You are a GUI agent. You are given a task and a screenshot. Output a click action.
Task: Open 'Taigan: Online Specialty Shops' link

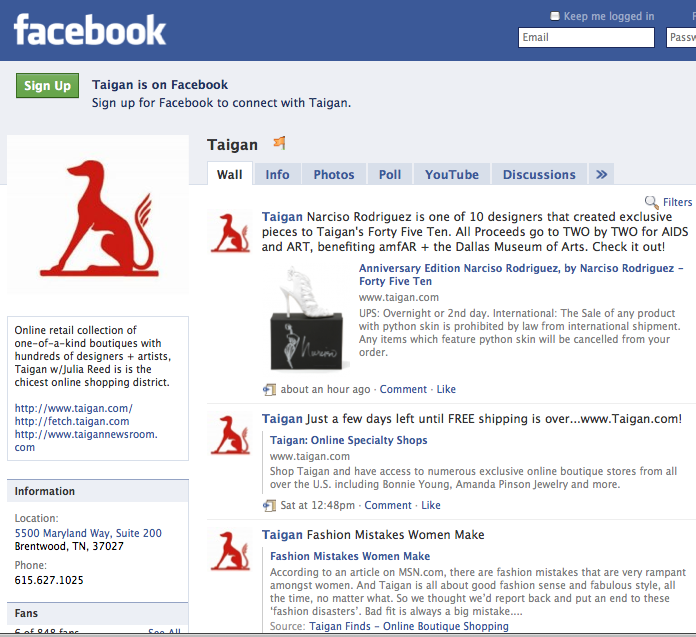pos(348,440)
